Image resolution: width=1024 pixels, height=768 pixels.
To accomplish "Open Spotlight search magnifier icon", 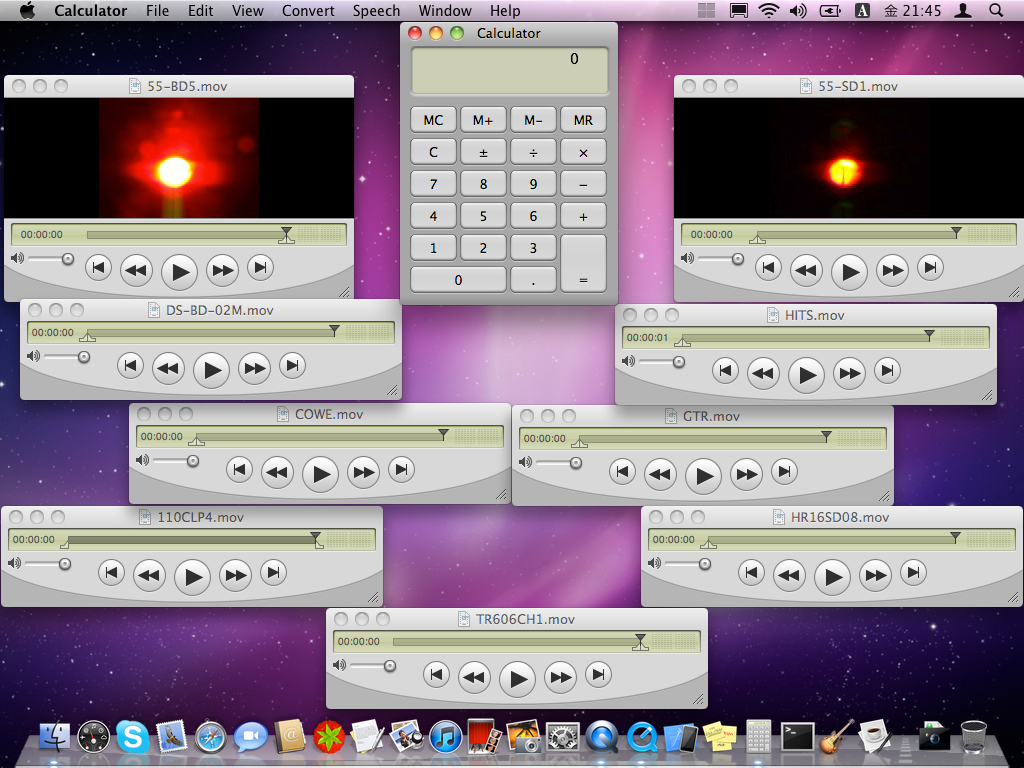I will (996, 11).
